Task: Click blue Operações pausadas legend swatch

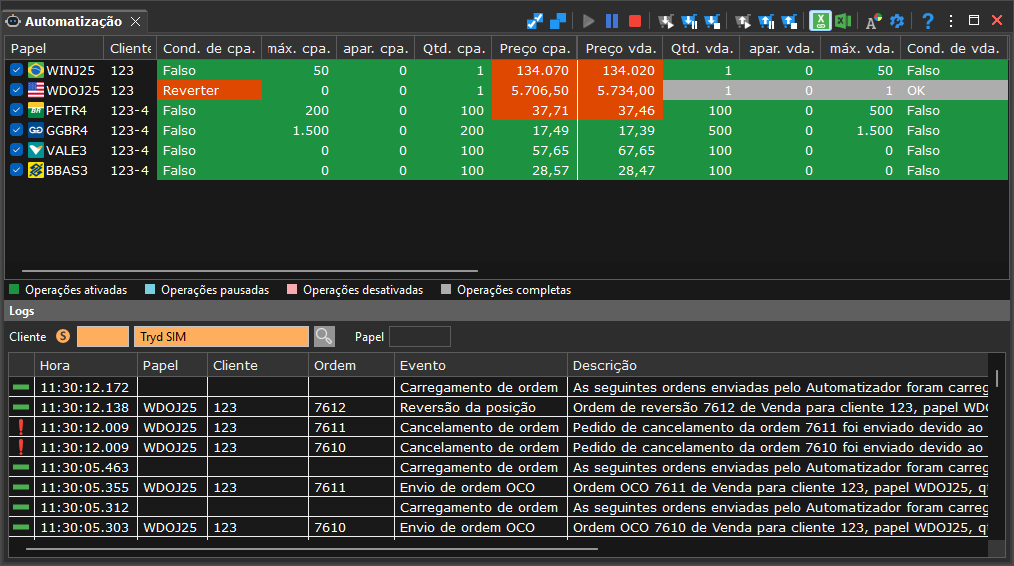Action: coord(150,289)
